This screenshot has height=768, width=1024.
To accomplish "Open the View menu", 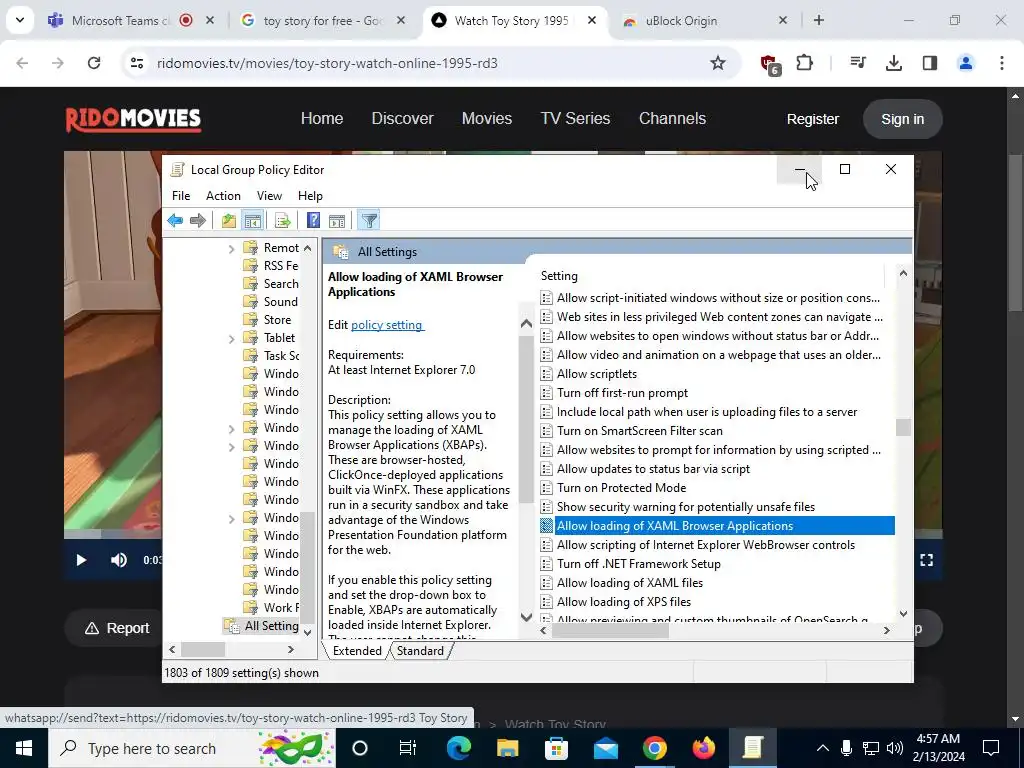I will [269, 196].
